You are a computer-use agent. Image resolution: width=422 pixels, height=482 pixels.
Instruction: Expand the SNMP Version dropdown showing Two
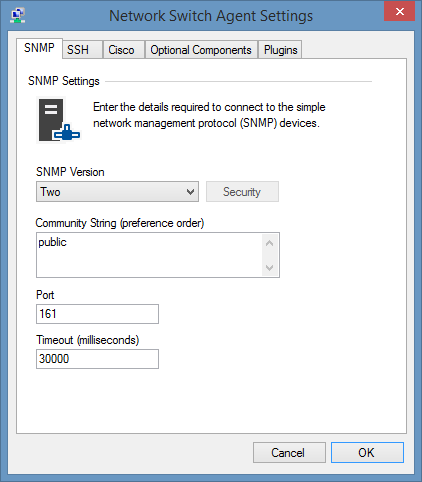(117, 192)
